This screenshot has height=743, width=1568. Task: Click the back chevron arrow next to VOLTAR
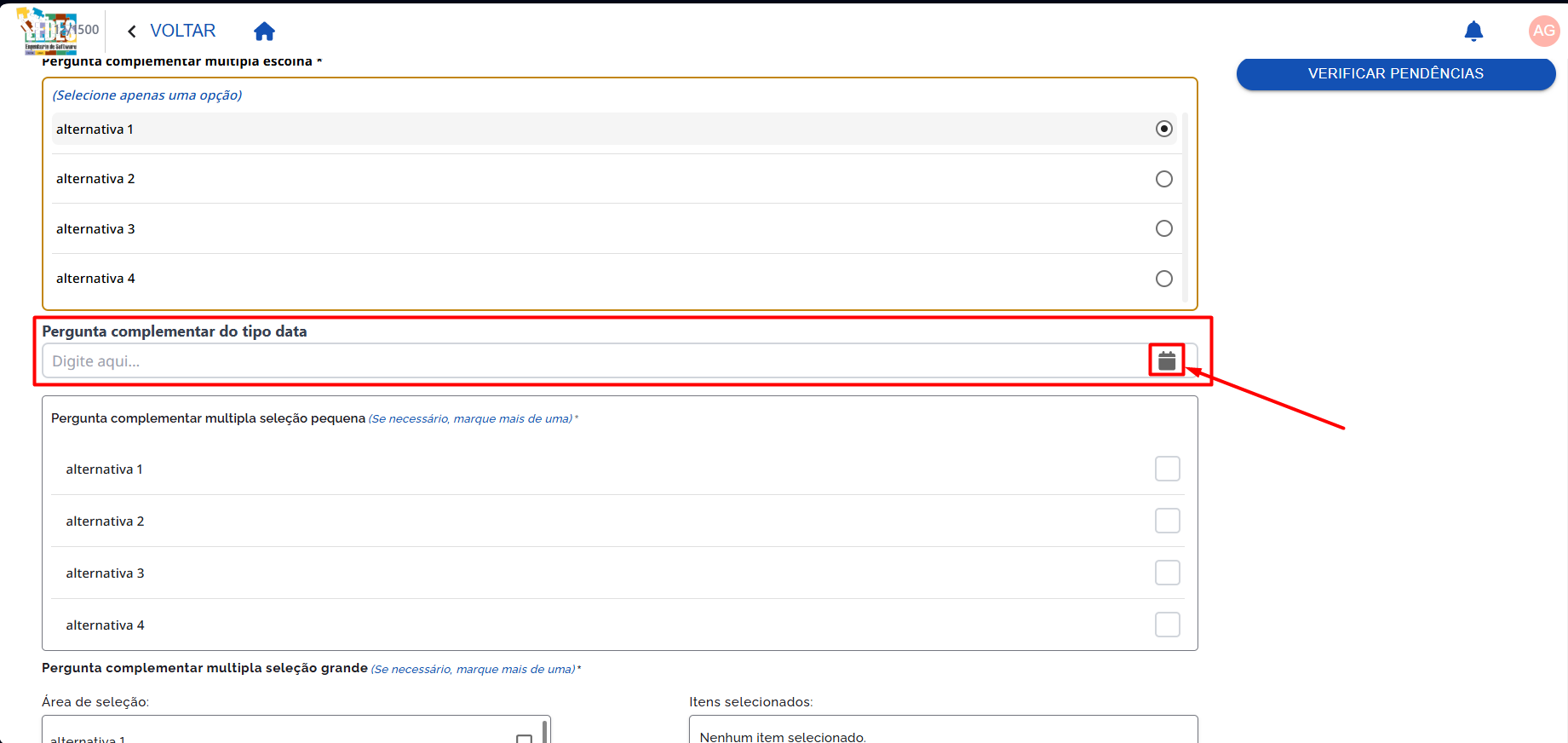tap(132, 32)
